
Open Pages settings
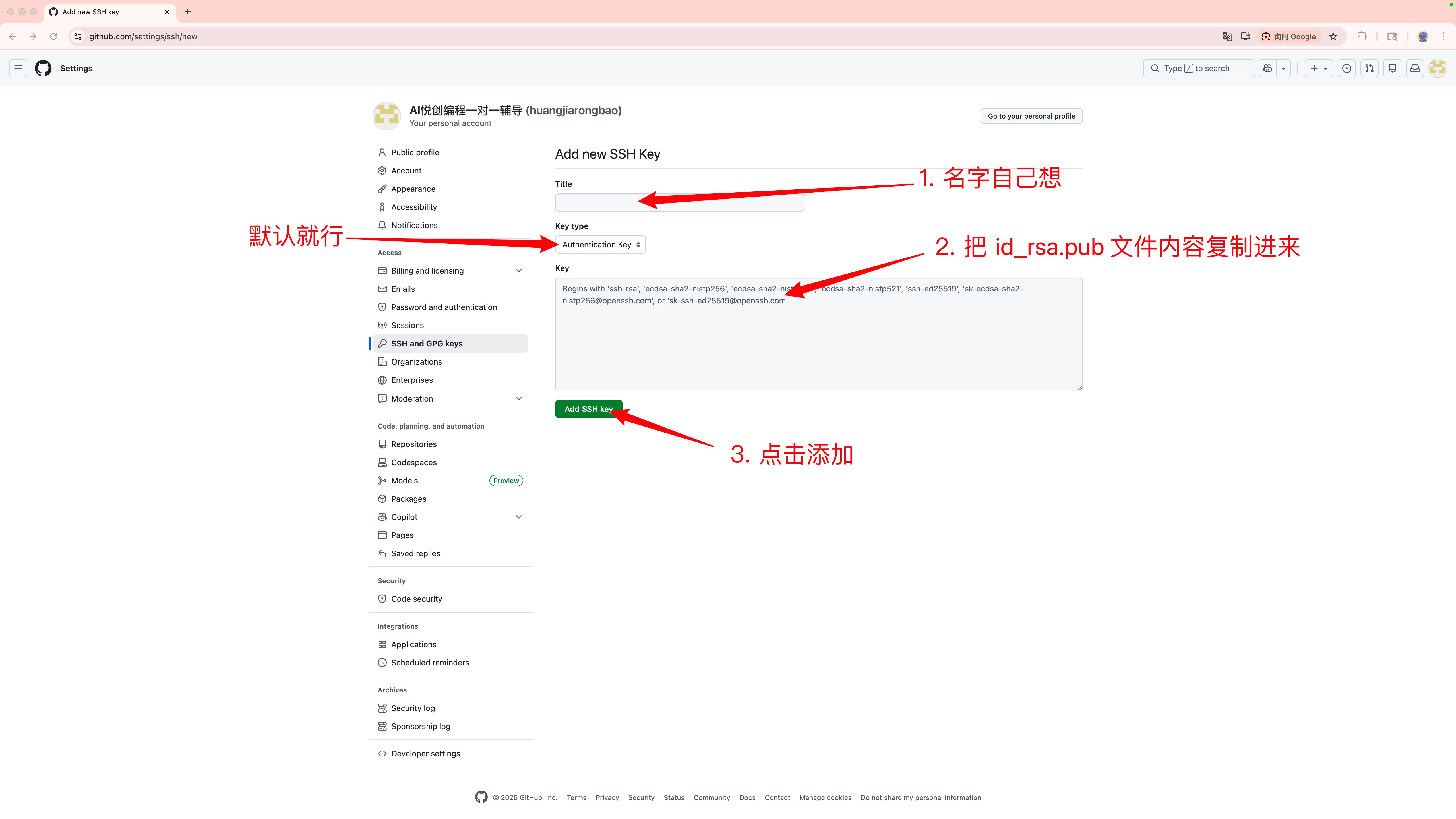[450, 535]
